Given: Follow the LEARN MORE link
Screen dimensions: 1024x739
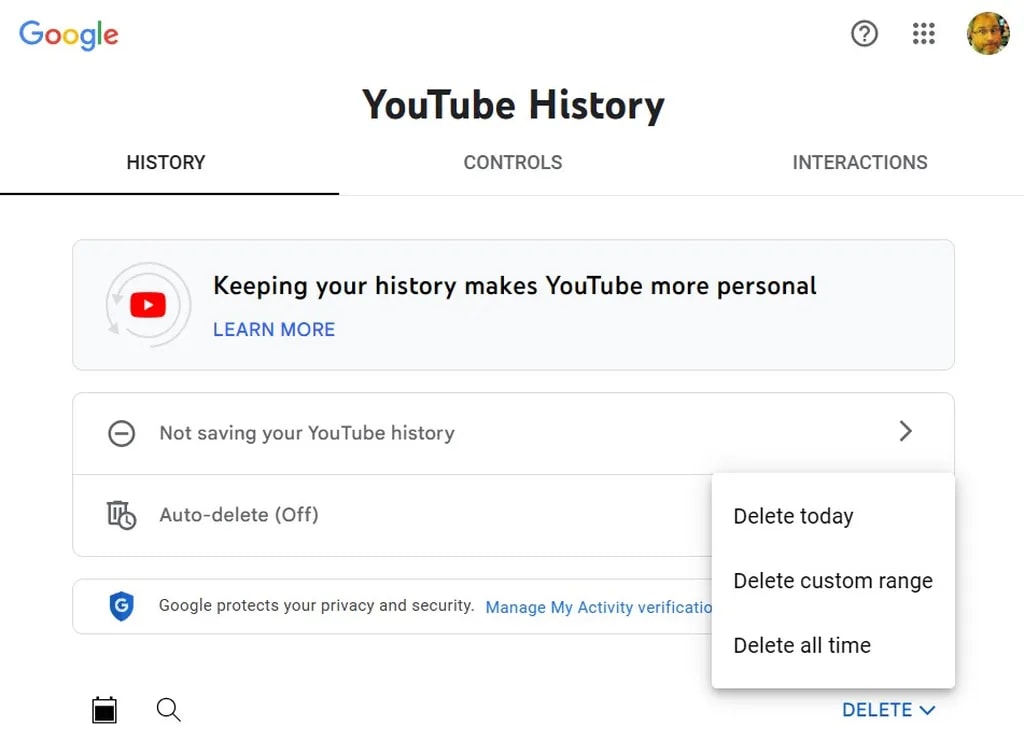Looking at the screenshot, I should [x=274, y=330].
